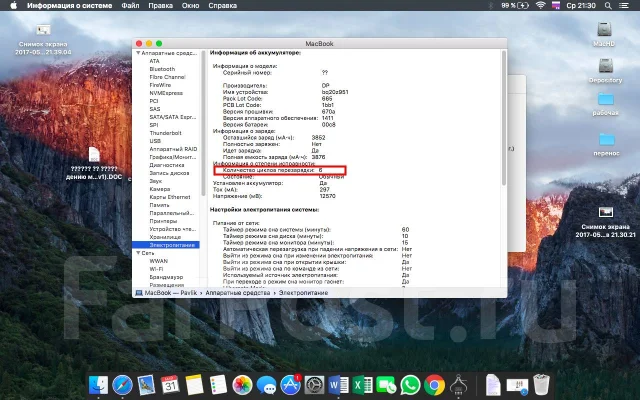640x400 pixels.
Task: Open Calendar in the dock
Action: tap(170, 385)
